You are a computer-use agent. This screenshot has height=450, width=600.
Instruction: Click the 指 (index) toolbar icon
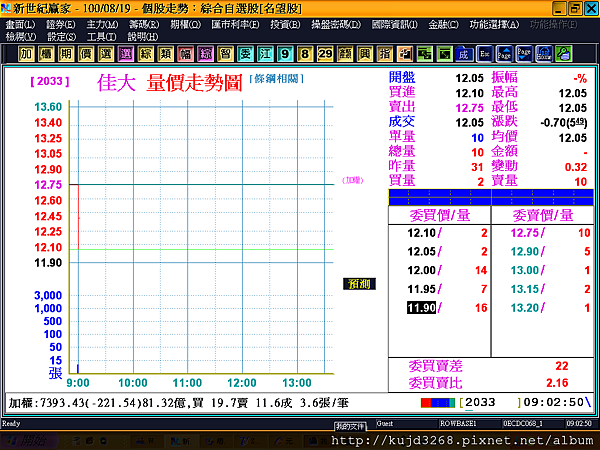(384, 54)
